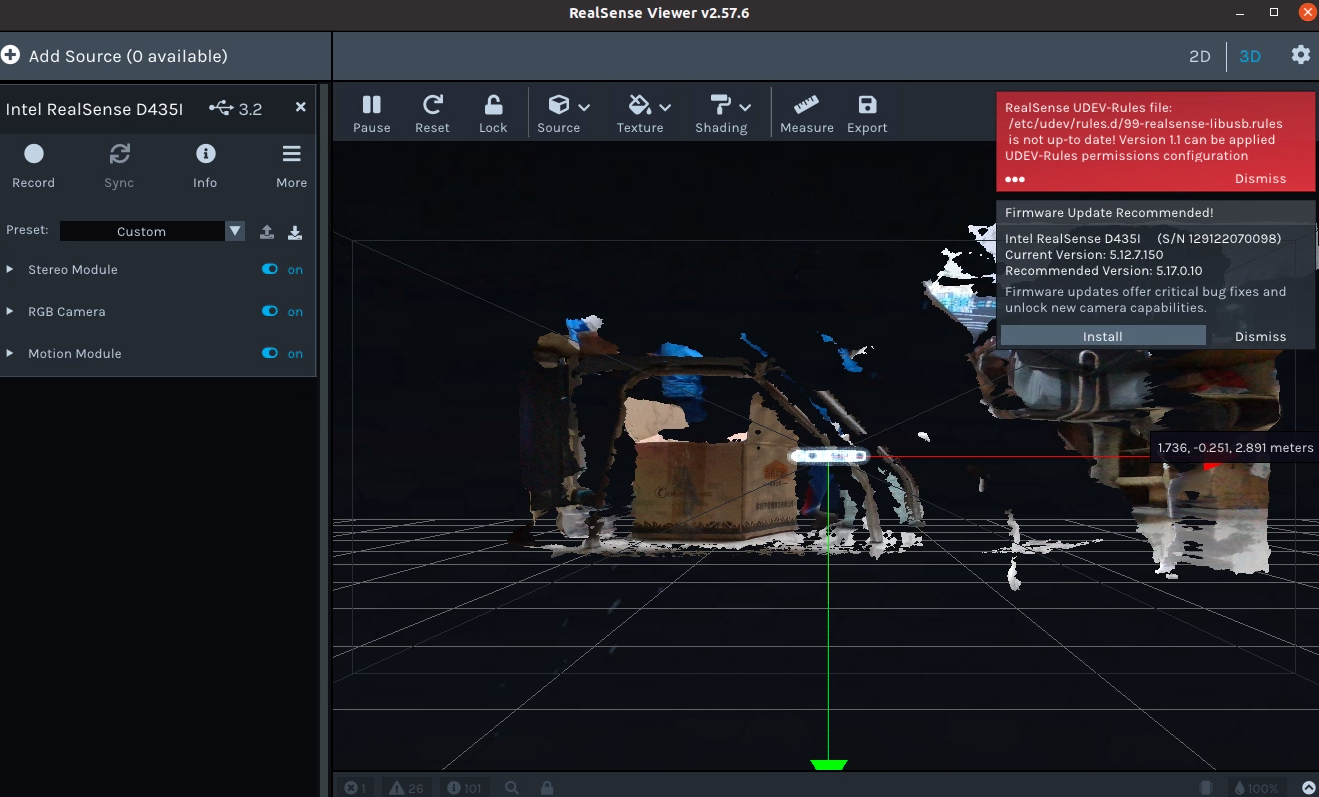
Task: Open the More hamburger menu
Action: [x=291, y=165]
